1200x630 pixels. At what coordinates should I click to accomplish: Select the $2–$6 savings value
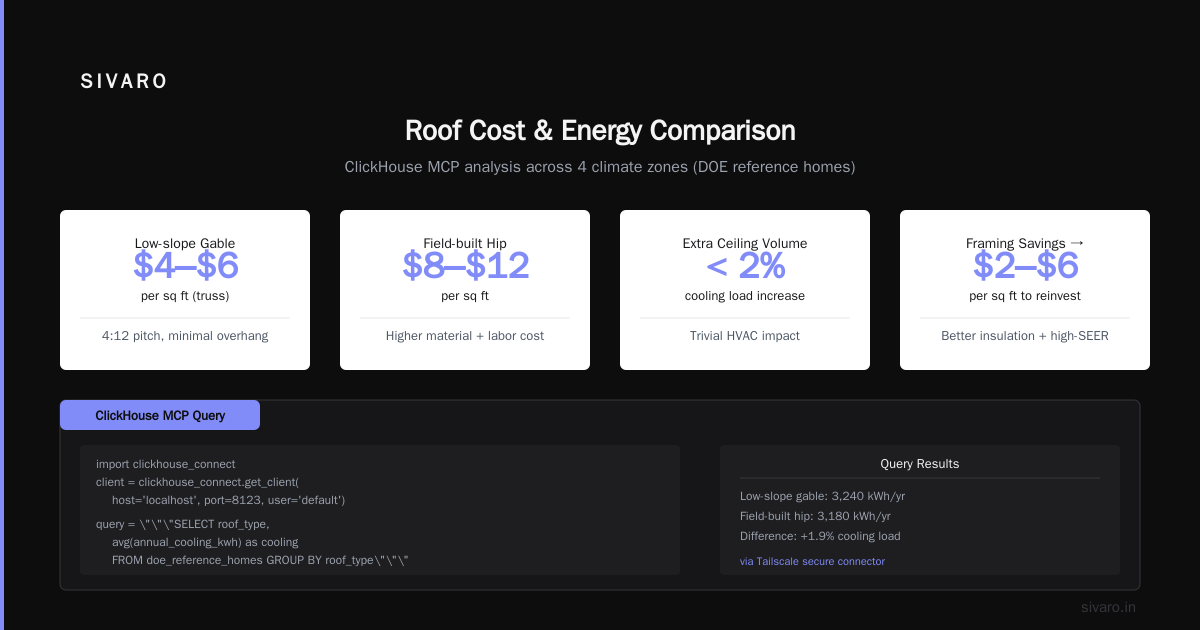tap(1025, 265)
